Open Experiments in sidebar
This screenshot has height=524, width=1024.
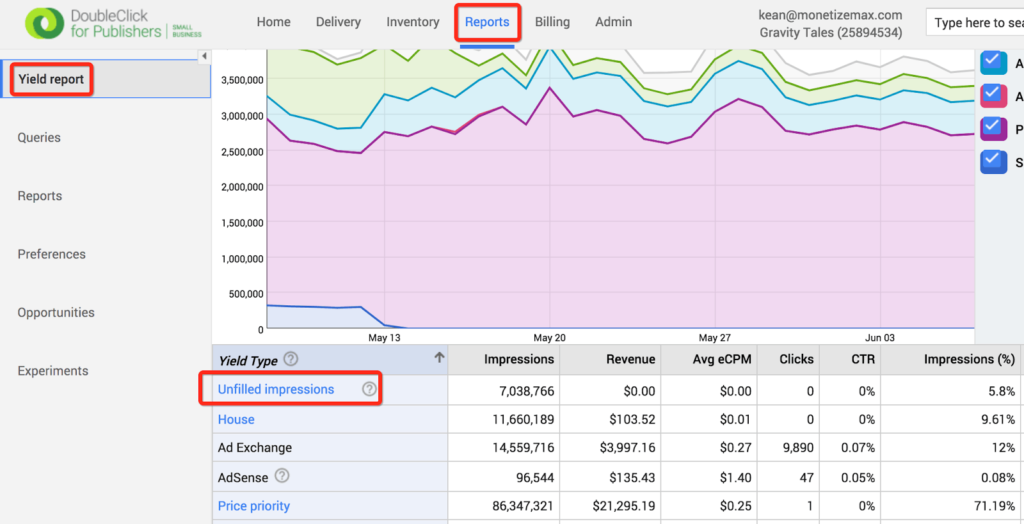click(x=53, y=370)
